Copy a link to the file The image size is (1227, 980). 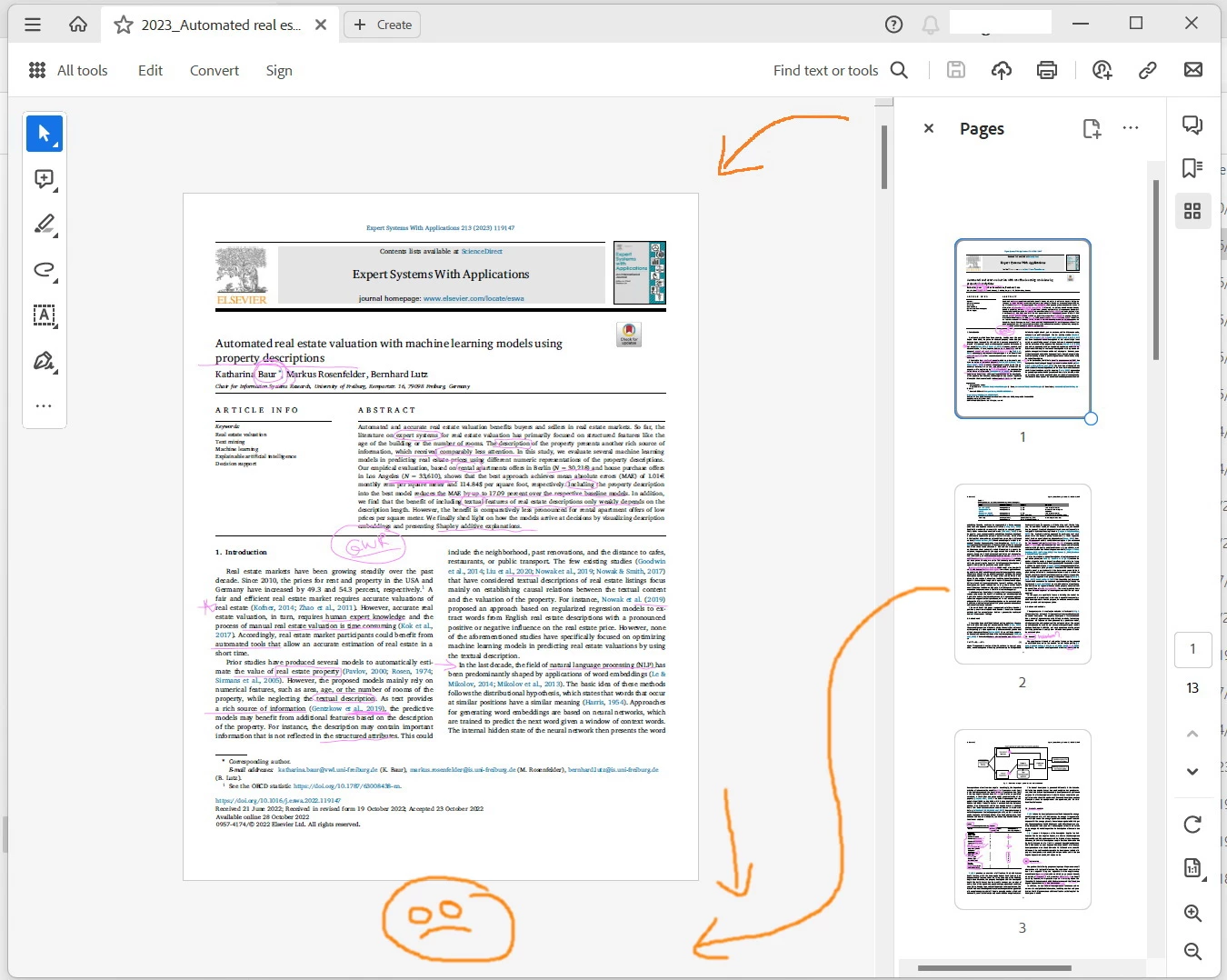(x=1148, y=70)
